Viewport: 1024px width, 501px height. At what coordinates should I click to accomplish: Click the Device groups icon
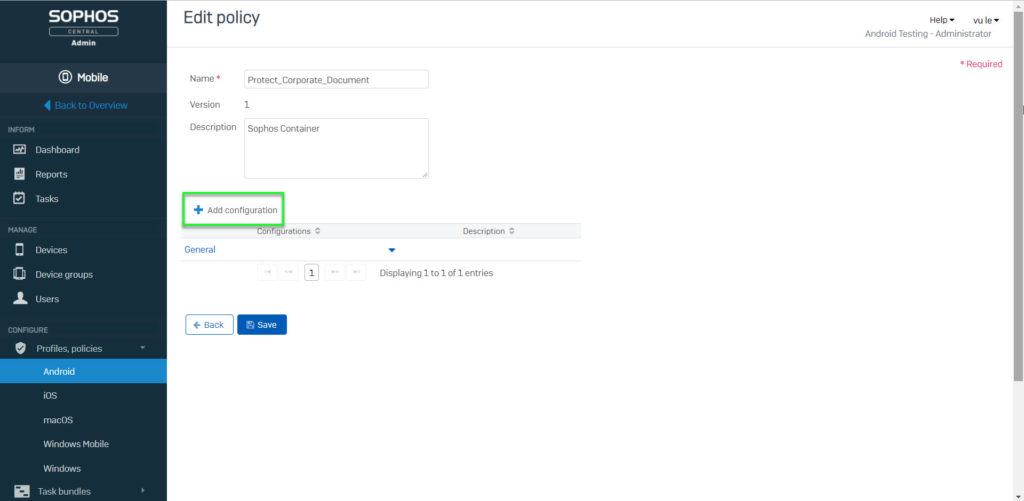click(20, 274)
